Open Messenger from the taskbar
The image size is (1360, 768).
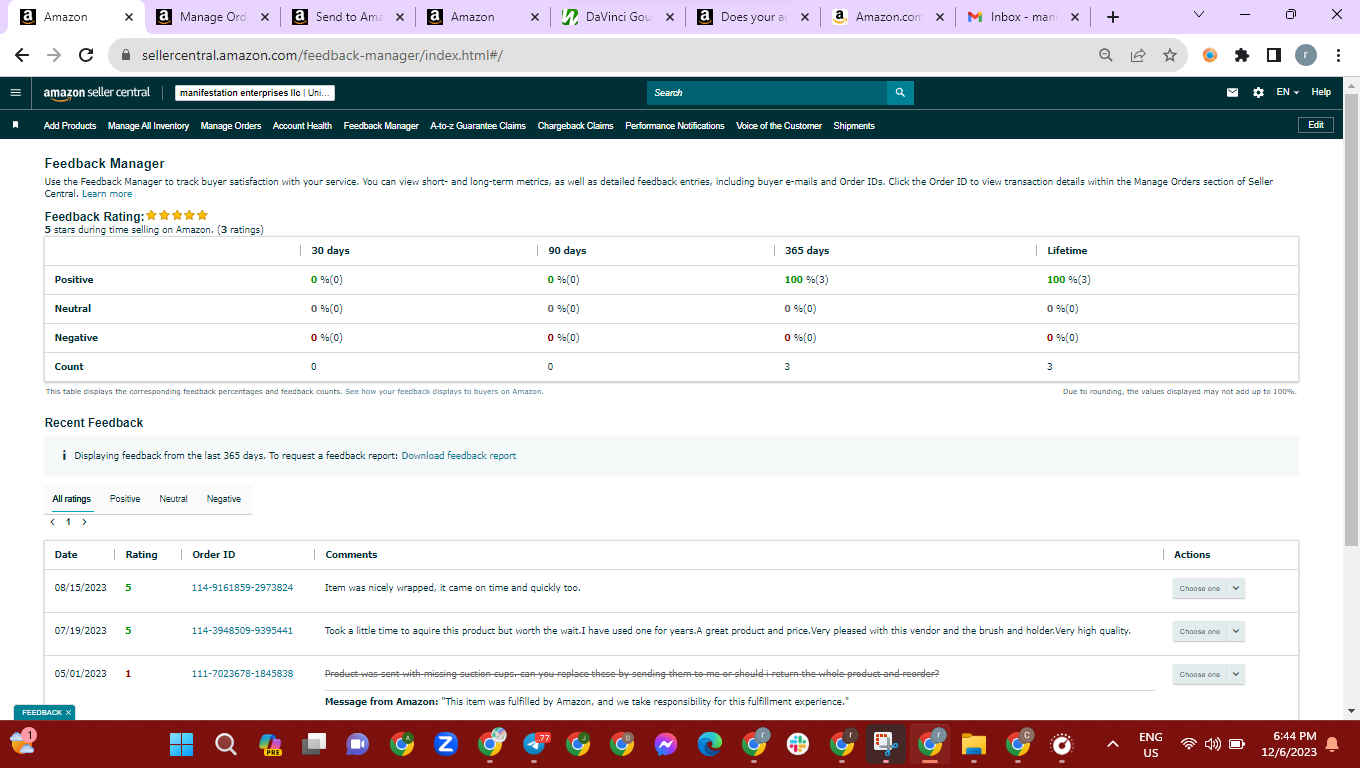pos(666,744)
